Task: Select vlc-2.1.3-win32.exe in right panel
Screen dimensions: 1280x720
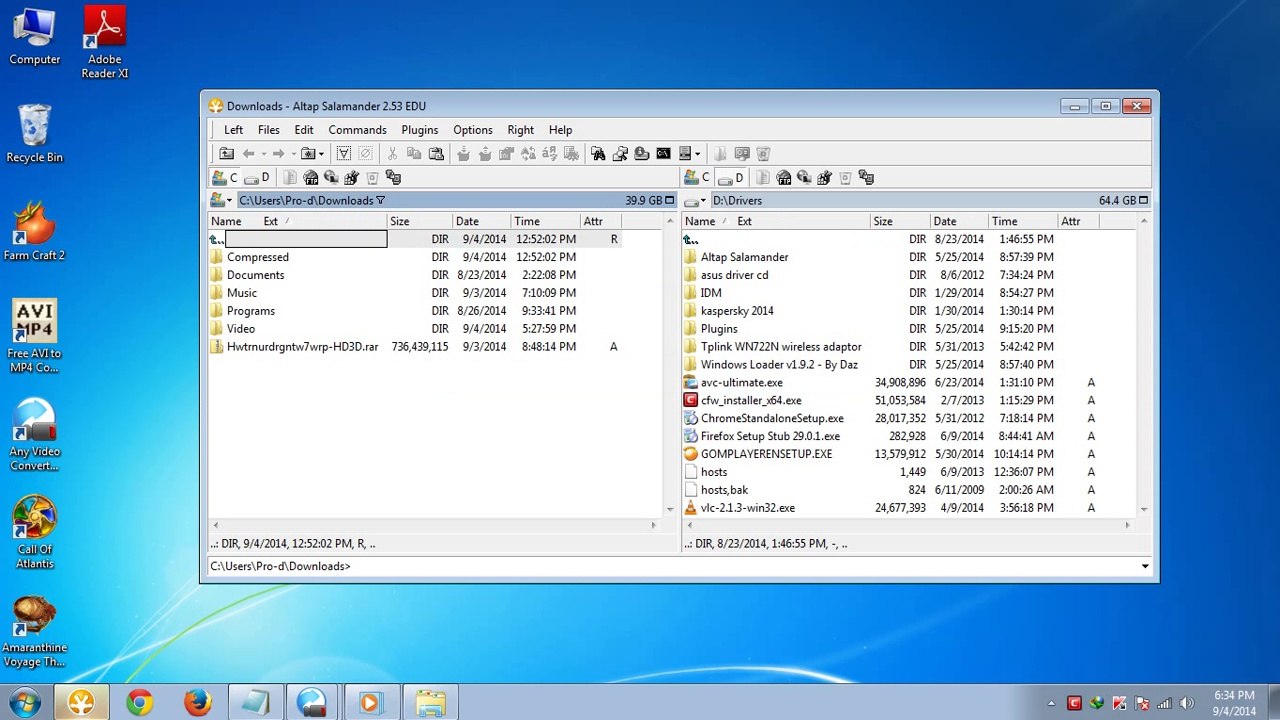Action: click(747, 508)
